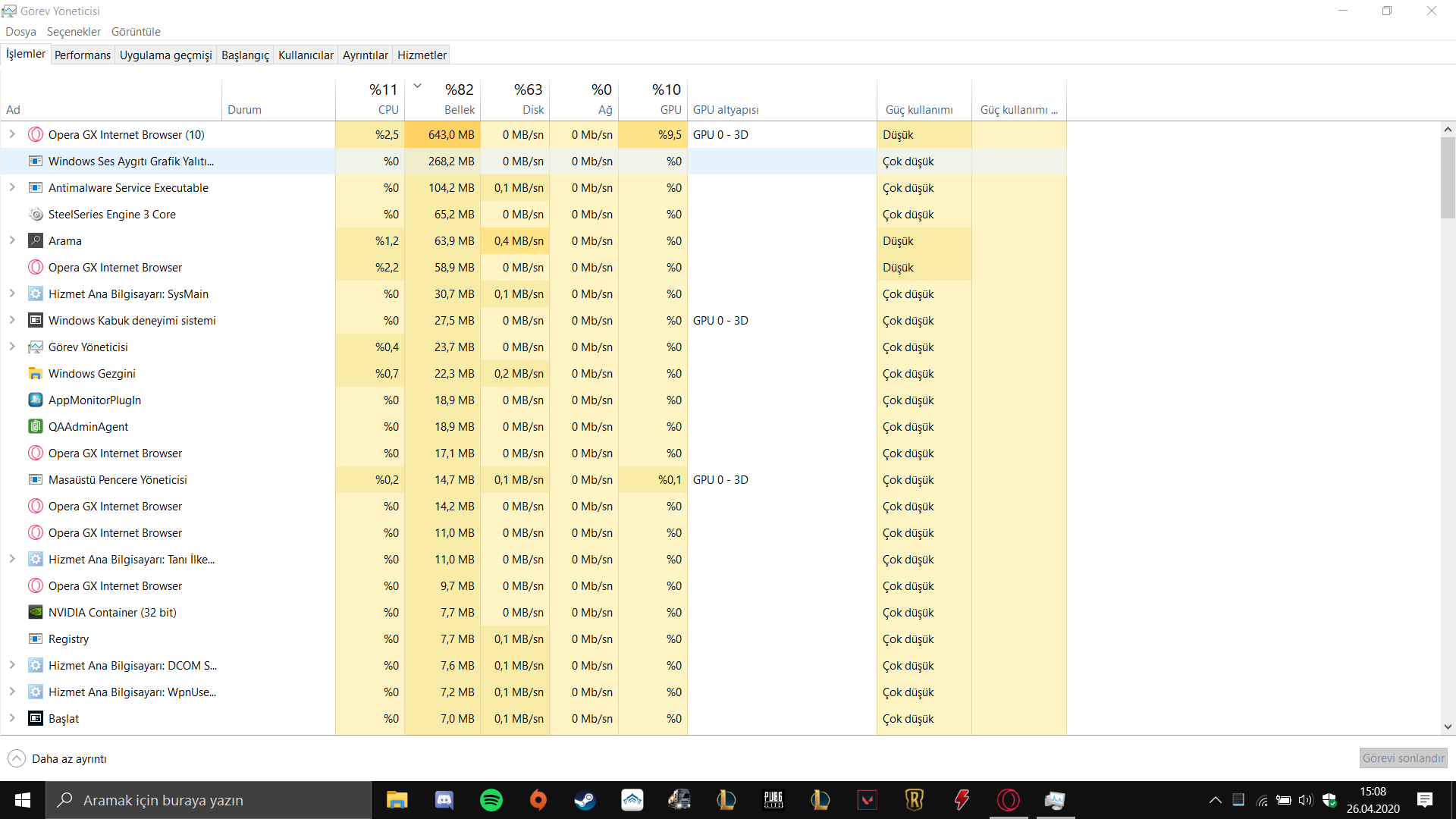Click the process list scroll up arrow

(1448, 130)
